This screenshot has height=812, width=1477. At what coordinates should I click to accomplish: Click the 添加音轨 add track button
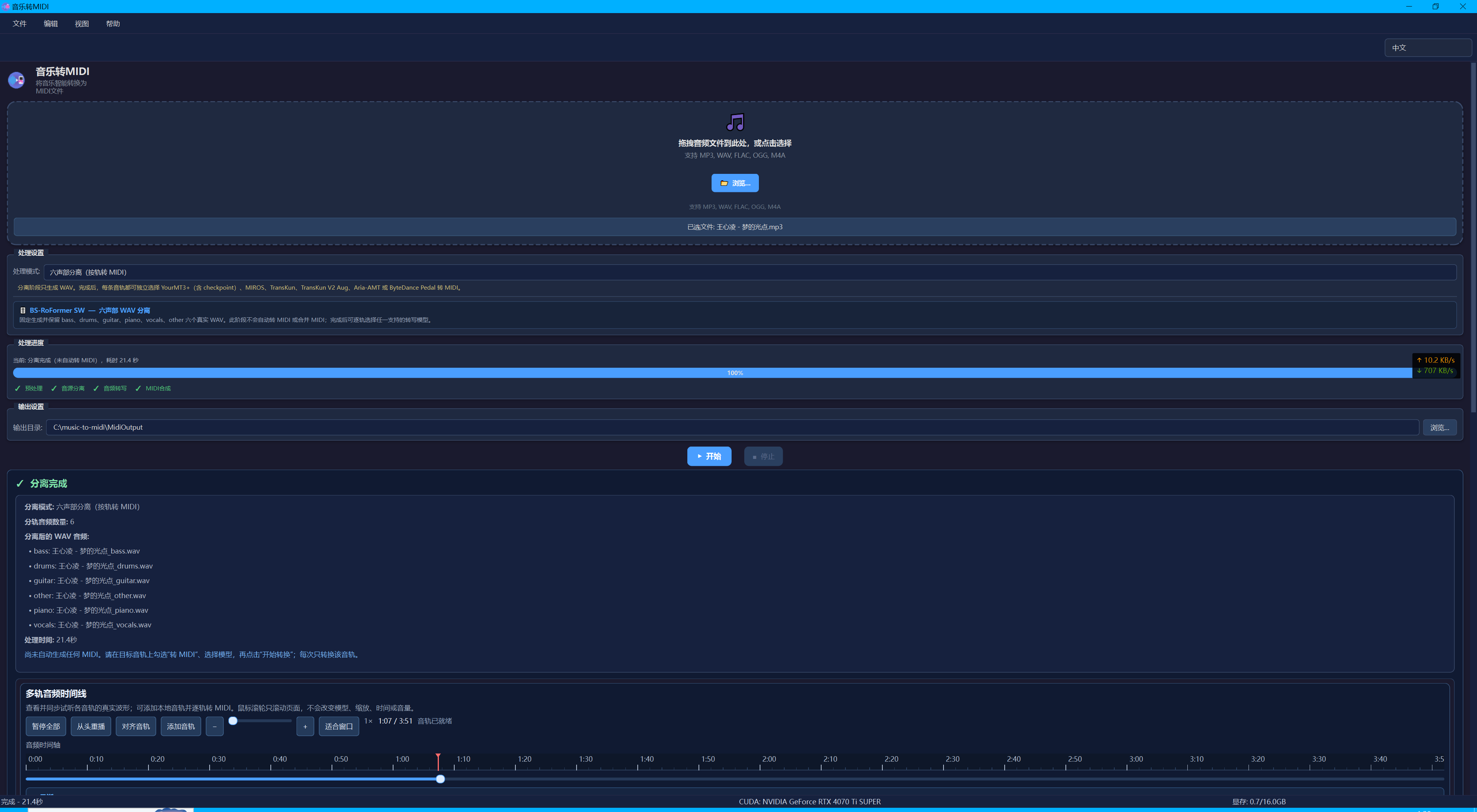[x=181, y=727]
